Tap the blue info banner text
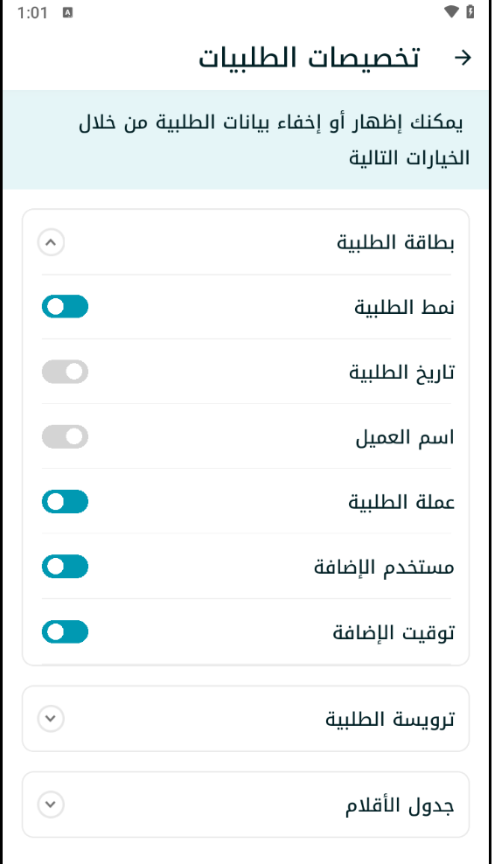 (x=274, y=141)
